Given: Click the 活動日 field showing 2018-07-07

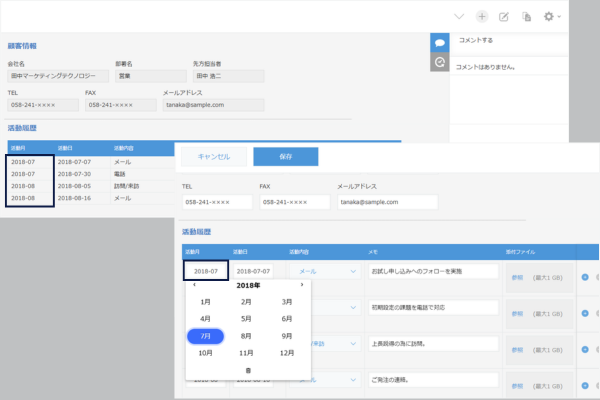Looking at the screenshot, I should (253, 271).
